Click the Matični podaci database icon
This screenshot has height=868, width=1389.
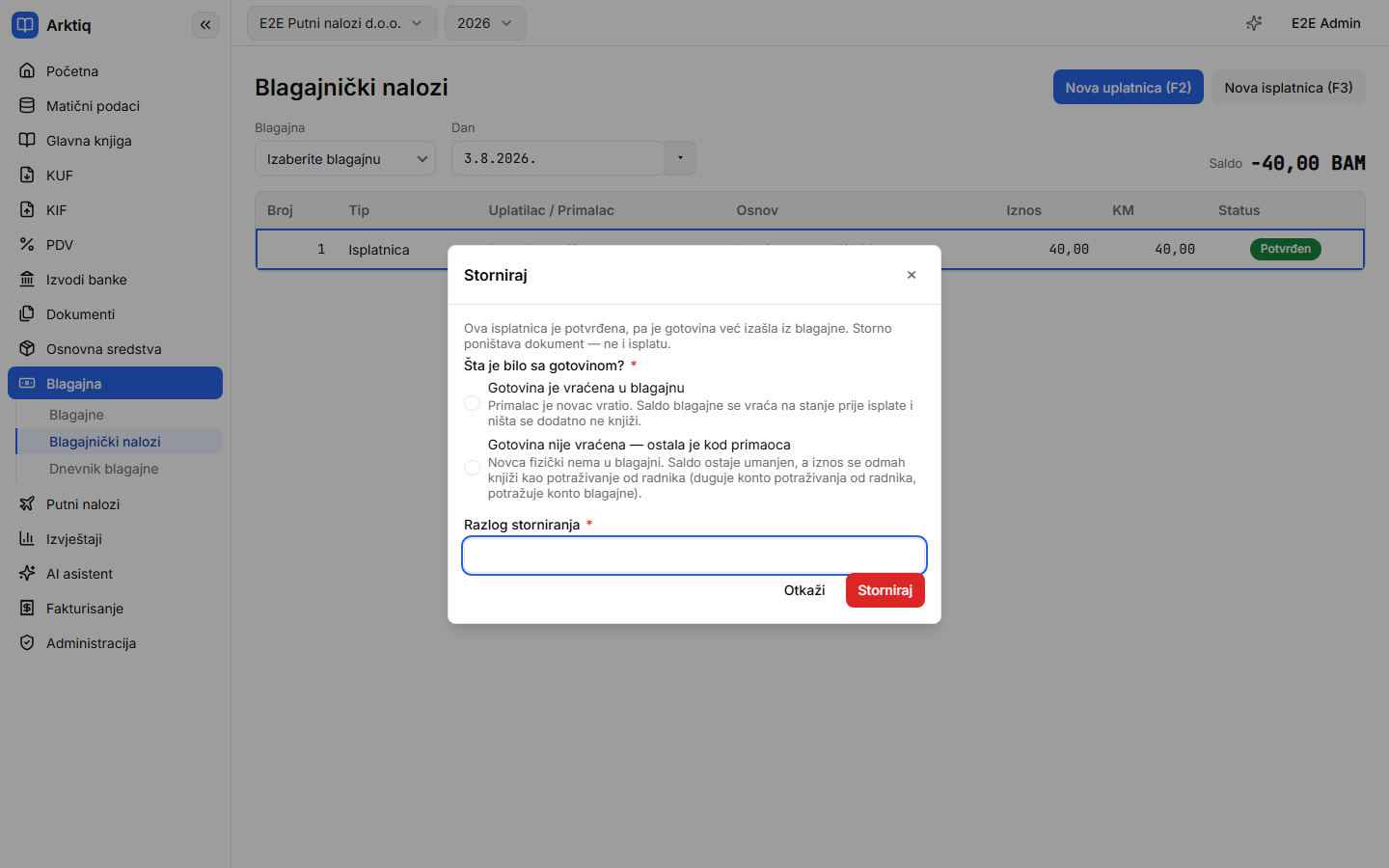[27, 105]
